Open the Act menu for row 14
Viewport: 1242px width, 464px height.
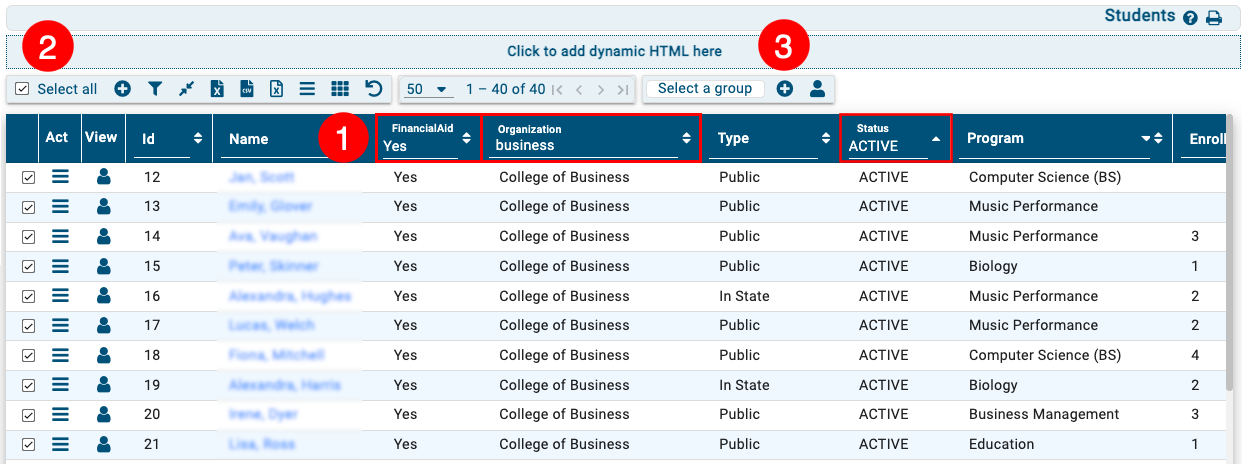point(60,237)
